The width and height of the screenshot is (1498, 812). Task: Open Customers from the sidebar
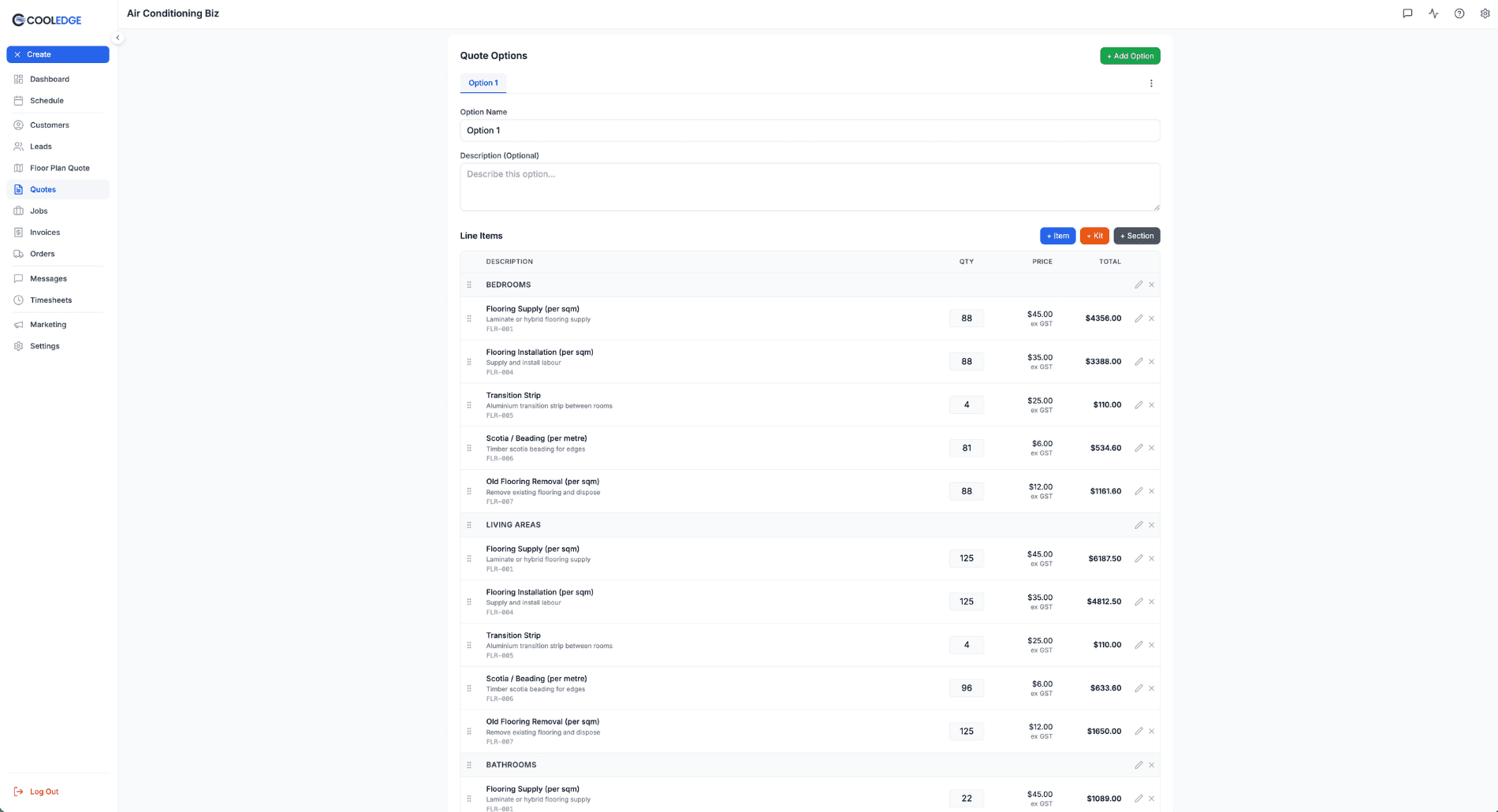click(x=49, y=125)
